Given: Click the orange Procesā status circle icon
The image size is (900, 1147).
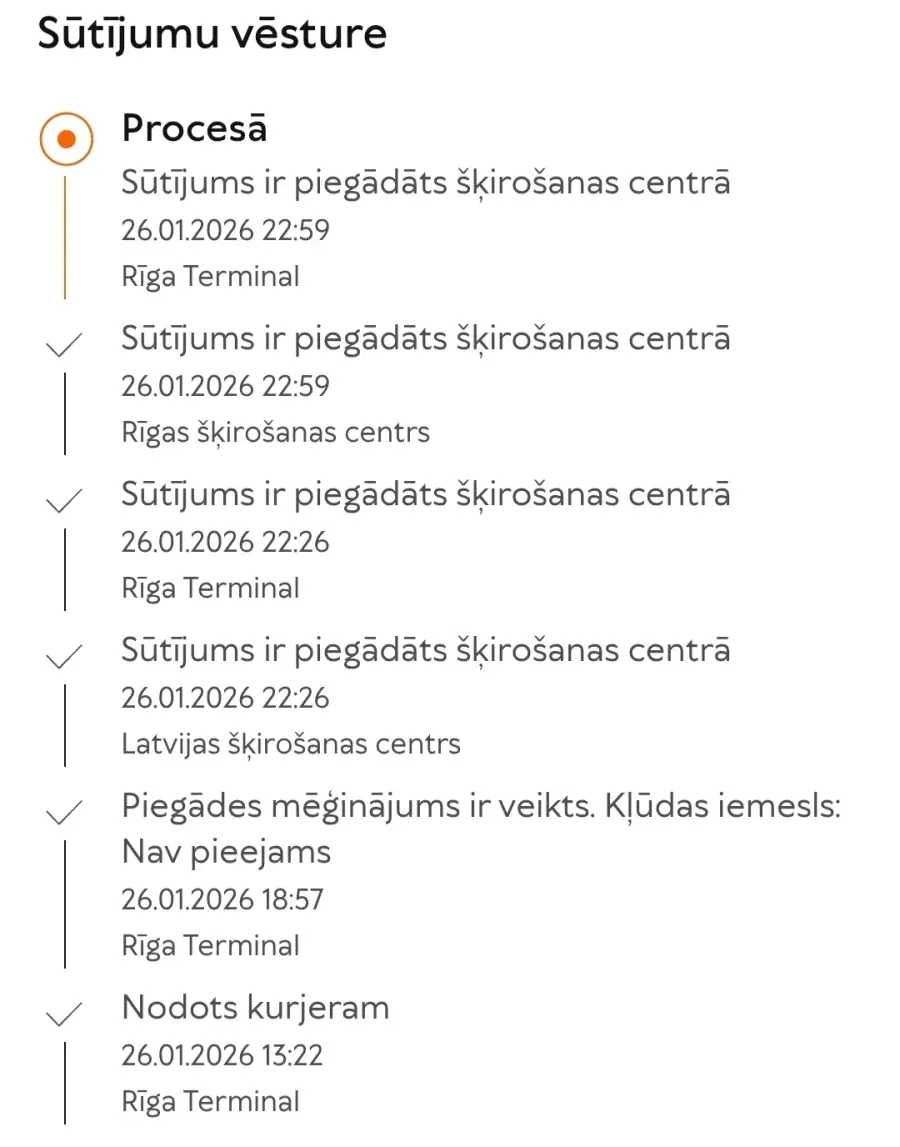Looking at the screenshot, I should click(x=66, y=139).
